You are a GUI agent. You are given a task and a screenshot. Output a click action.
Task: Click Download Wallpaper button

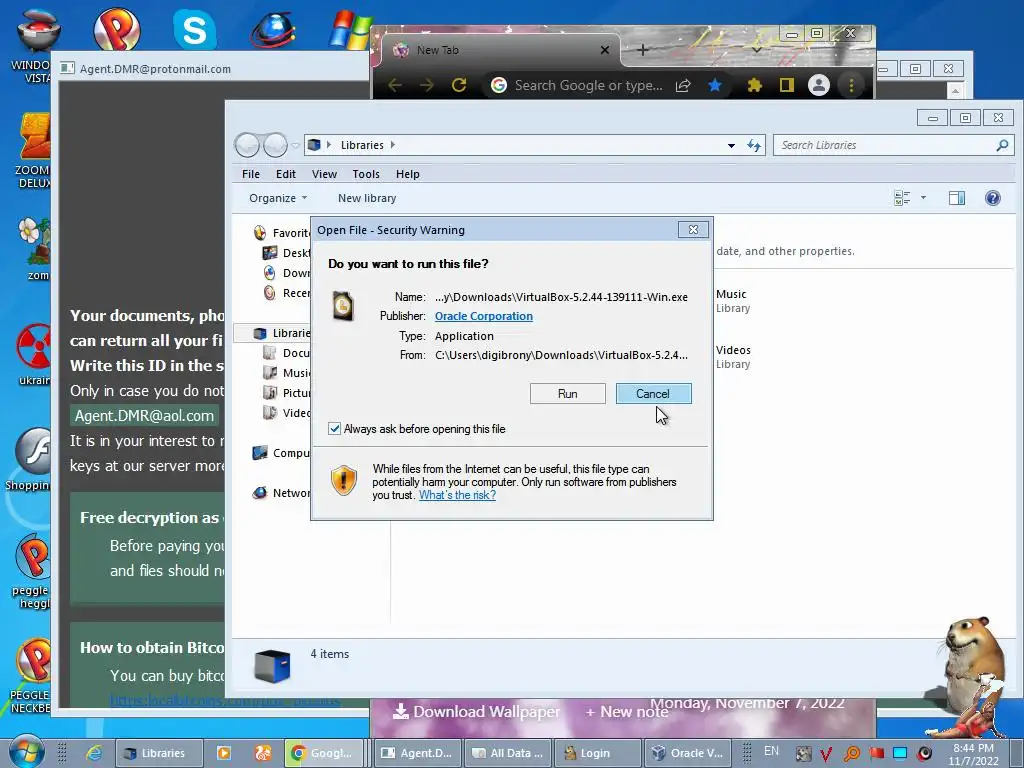coord(476,712)
